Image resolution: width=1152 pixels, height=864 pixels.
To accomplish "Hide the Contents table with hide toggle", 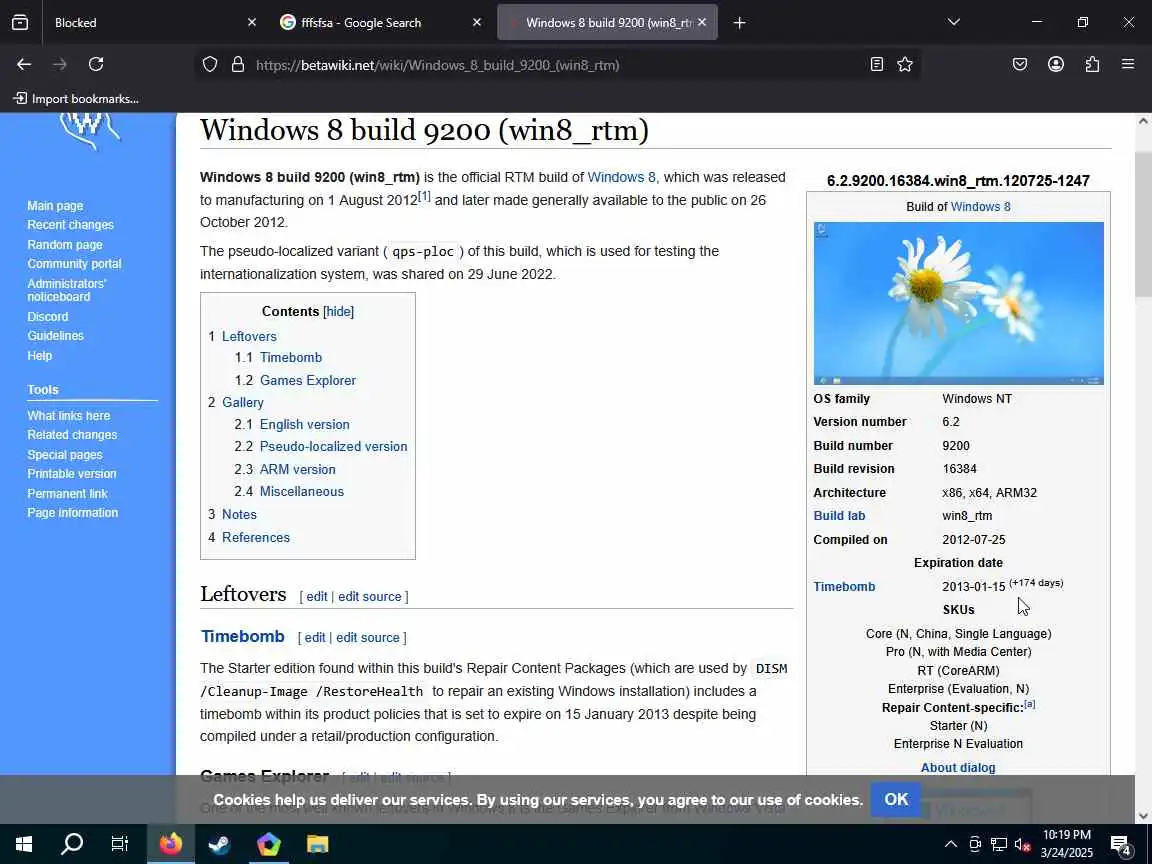I will point(339,312).
